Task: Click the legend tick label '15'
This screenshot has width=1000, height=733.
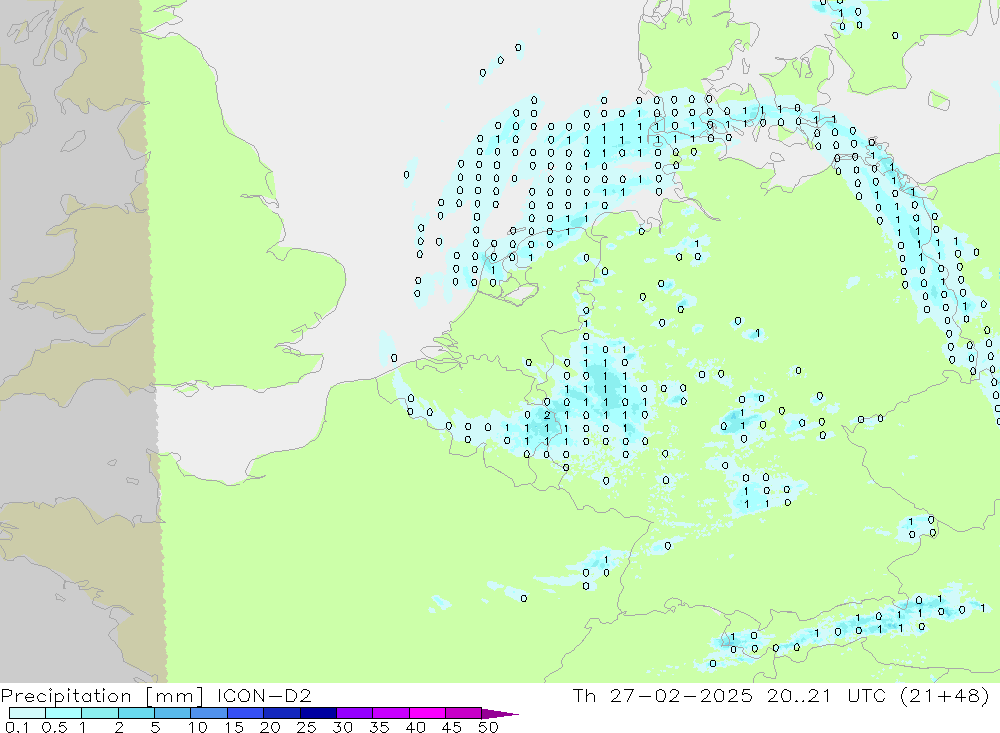Action: pyautogui.click(x=234, y=727)
